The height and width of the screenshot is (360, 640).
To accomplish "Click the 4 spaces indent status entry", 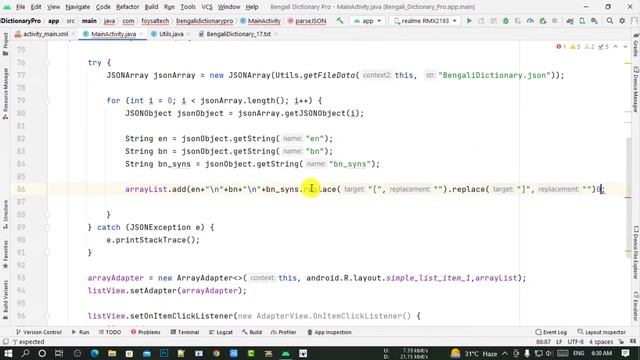I will 601,342.
